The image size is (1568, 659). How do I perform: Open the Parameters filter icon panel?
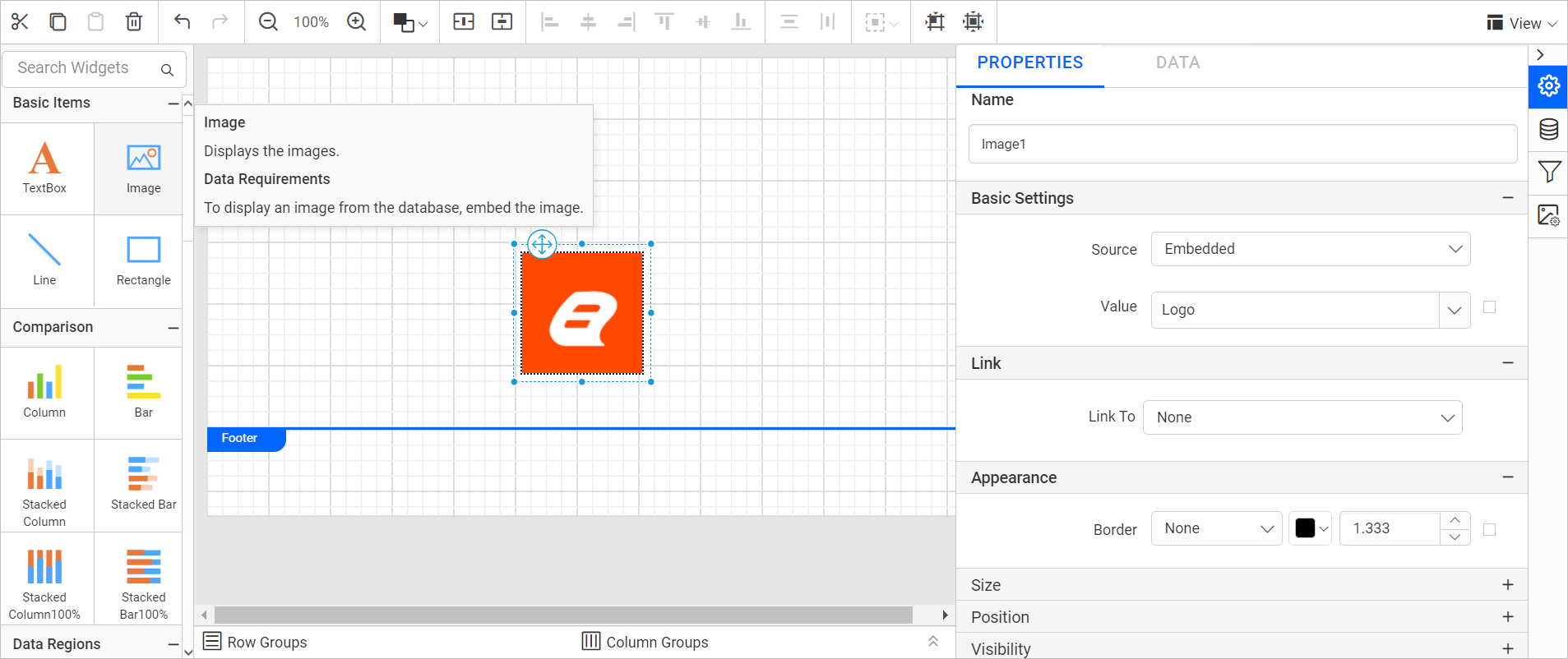click(1548, 172)
